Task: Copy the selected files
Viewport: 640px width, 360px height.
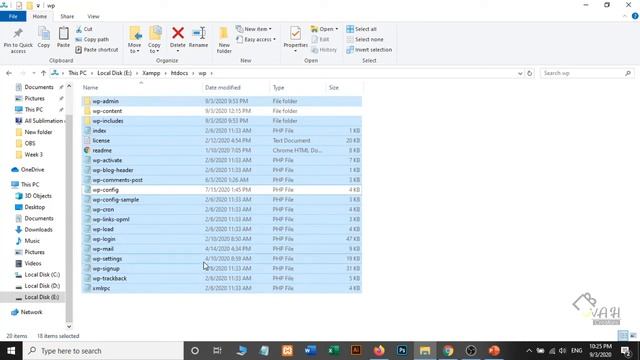Action: coord(44,38)
